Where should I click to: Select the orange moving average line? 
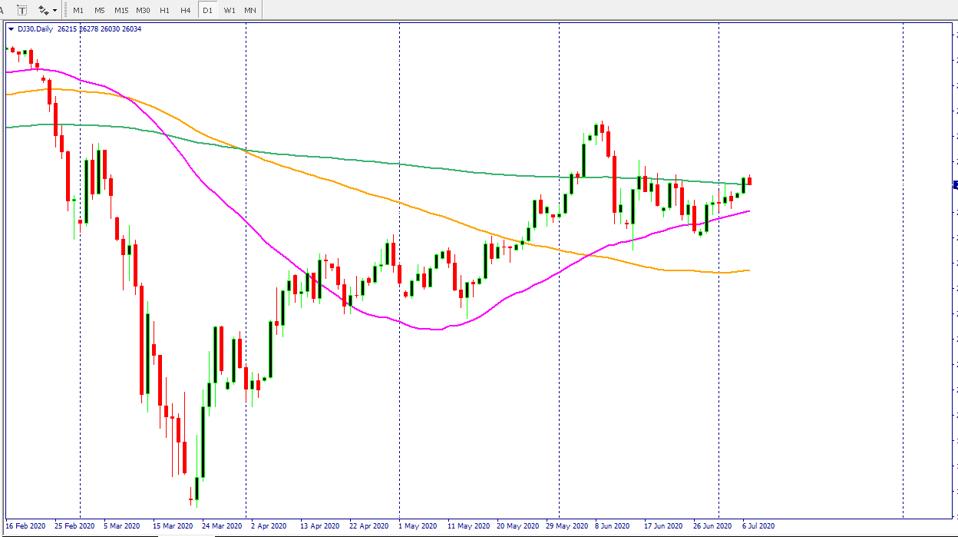click(x=400, y=205)
